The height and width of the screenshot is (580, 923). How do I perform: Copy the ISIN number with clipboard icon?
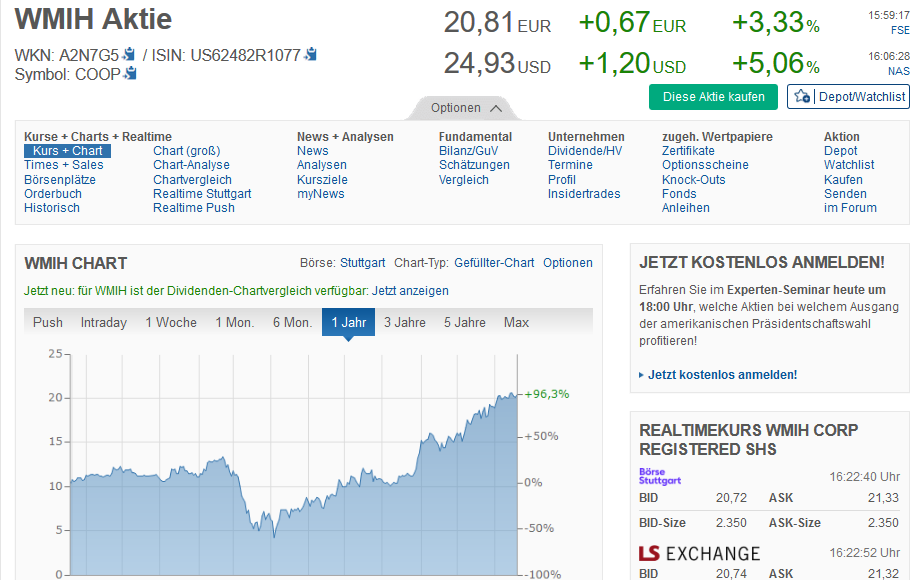point(311,55)
